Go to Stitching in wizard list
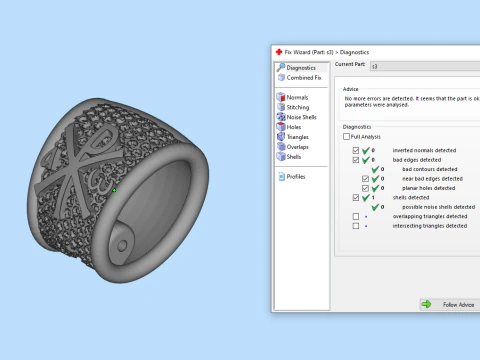This screenshot has height=360, width=480. click(298, 107)
